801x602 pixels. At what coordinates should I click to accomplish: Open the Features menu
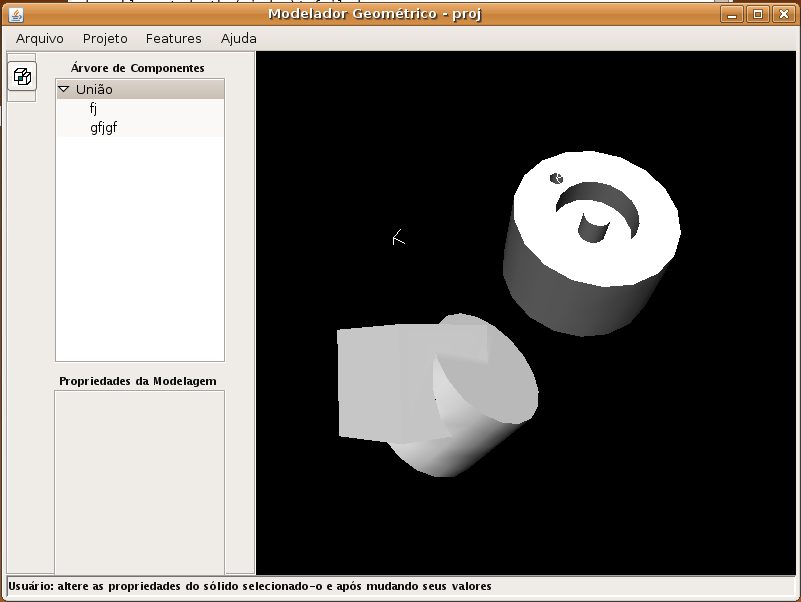(173, 38)
